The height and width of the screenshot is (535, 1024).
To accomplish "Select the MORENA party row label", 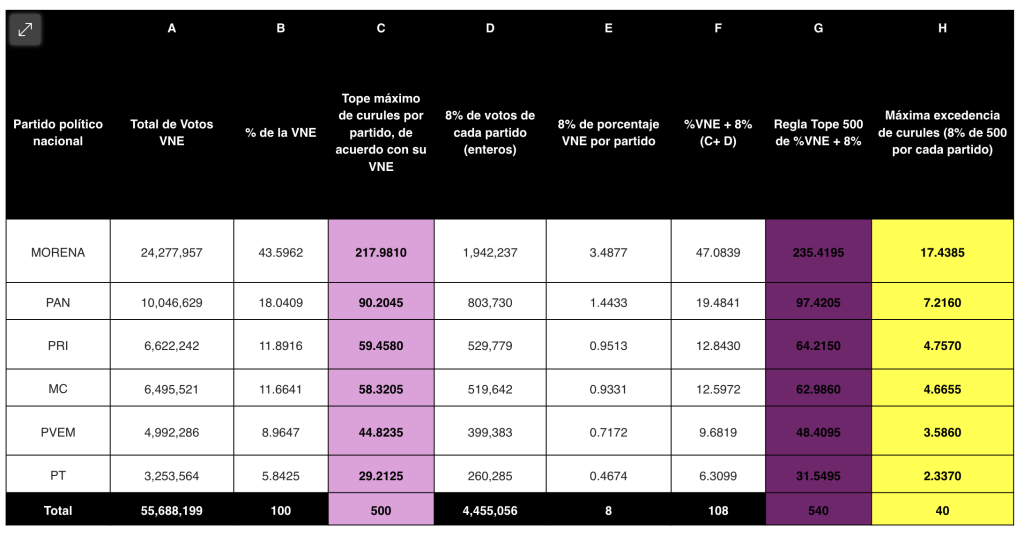I will 58,252.
